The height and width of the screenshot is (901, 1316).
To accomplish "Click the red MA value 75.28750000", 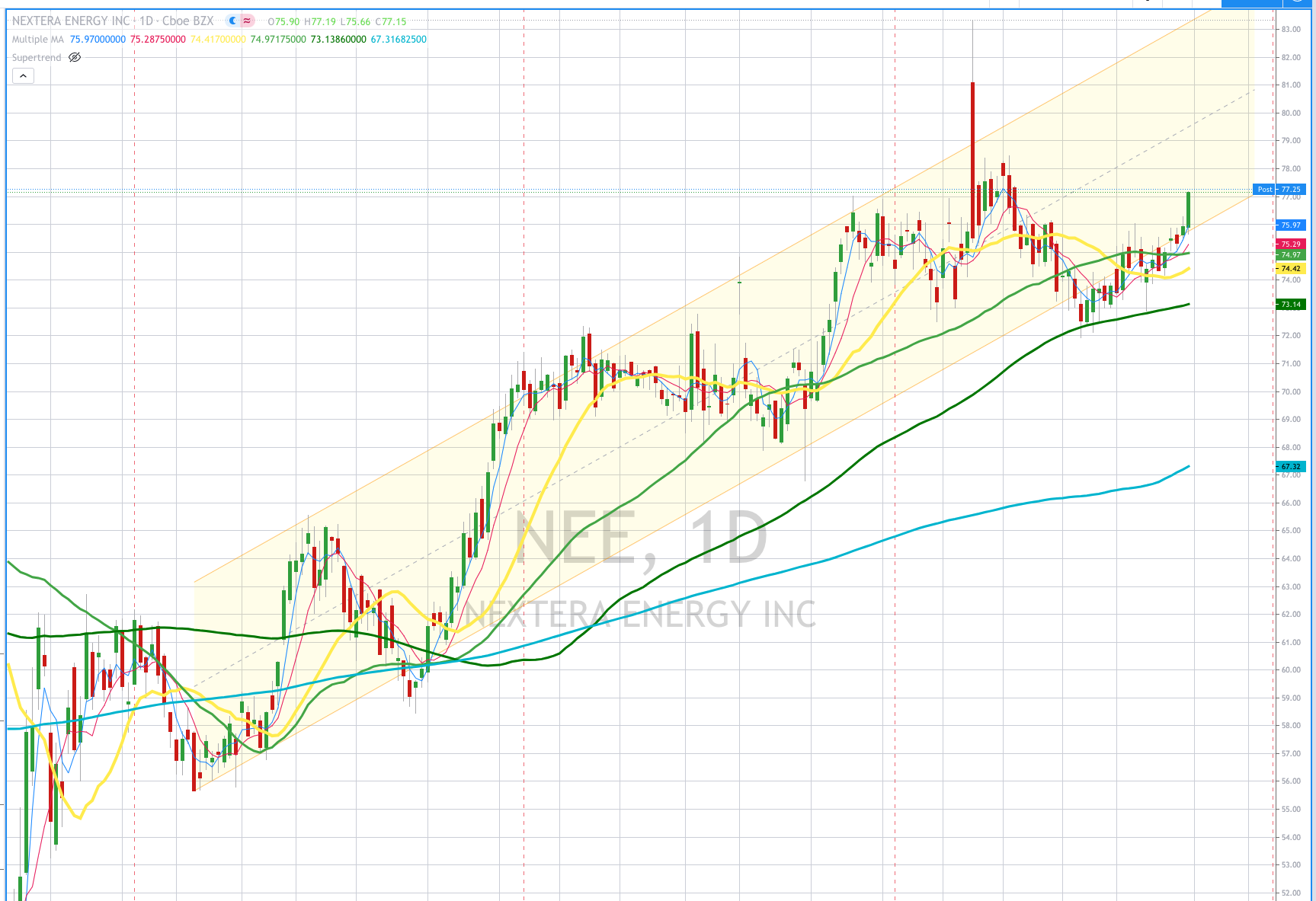I will [x=158, y=40].
